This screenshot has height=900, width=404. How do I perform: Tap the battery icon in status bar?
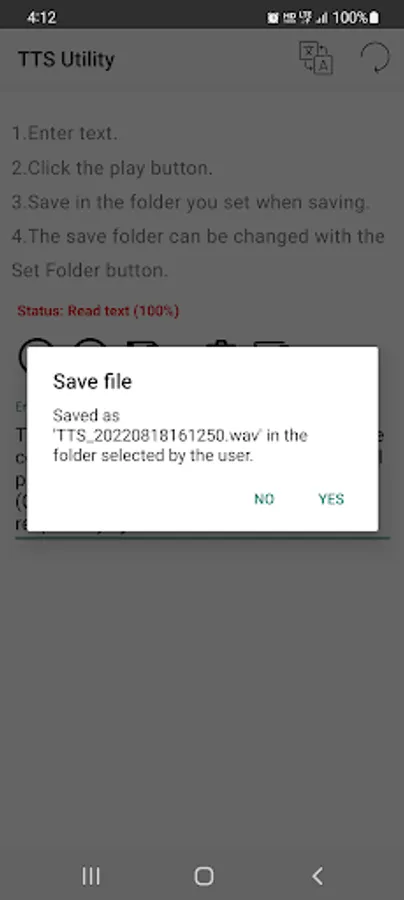374,18
